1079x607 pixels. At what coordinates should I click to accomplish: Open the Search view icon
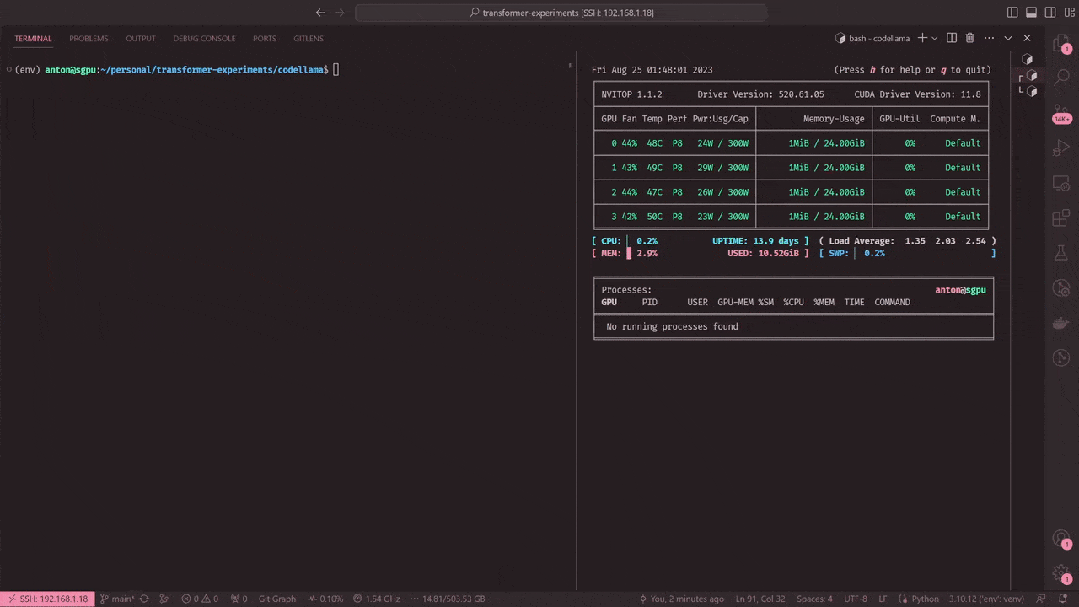1061,78
